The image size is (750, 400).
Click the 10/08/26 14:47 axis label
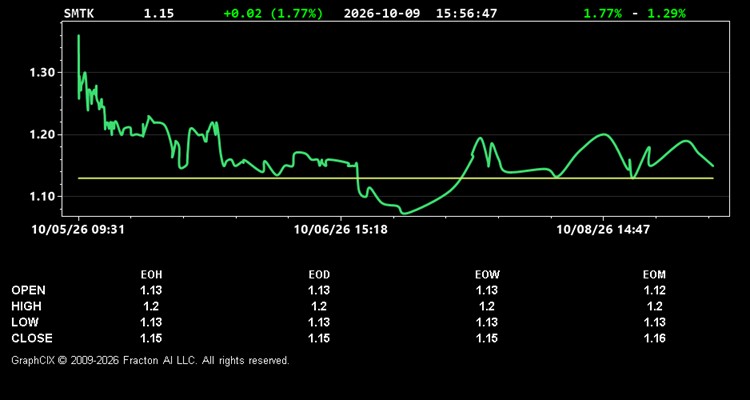(x=603, y=230)
